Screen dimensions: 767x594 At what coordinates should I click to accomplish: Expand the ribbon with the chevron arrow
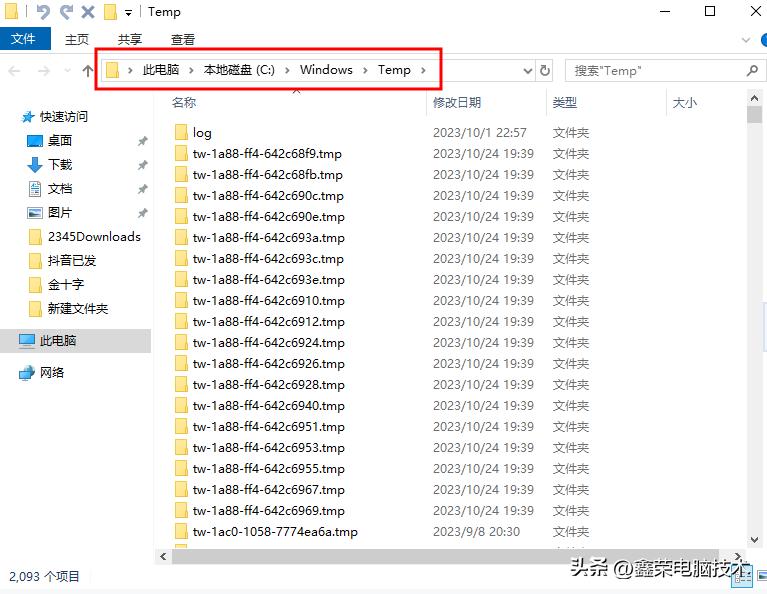pyautogui.click(x=743, y=39)
